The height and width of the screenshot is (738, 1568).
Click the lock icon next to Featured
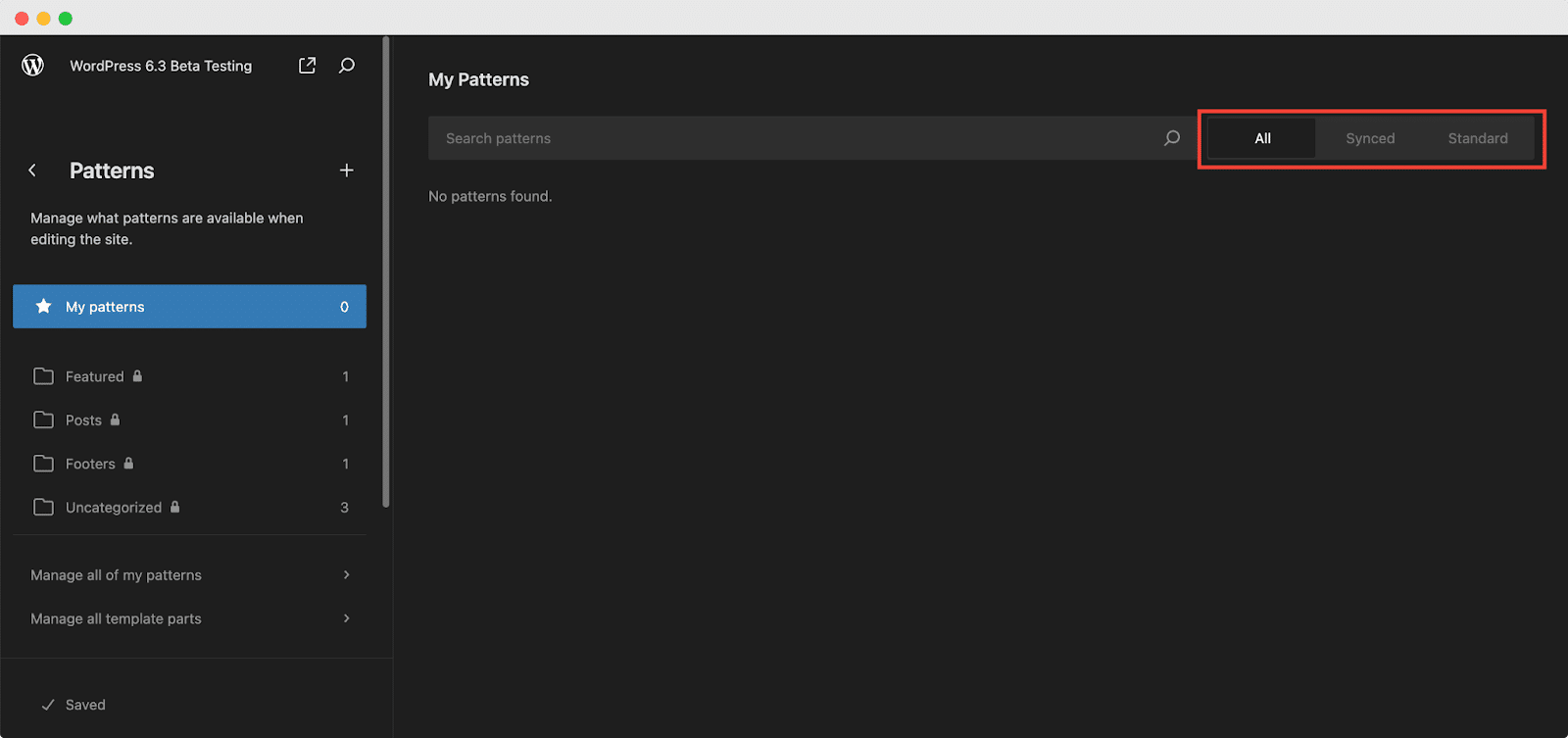point(137,376)
